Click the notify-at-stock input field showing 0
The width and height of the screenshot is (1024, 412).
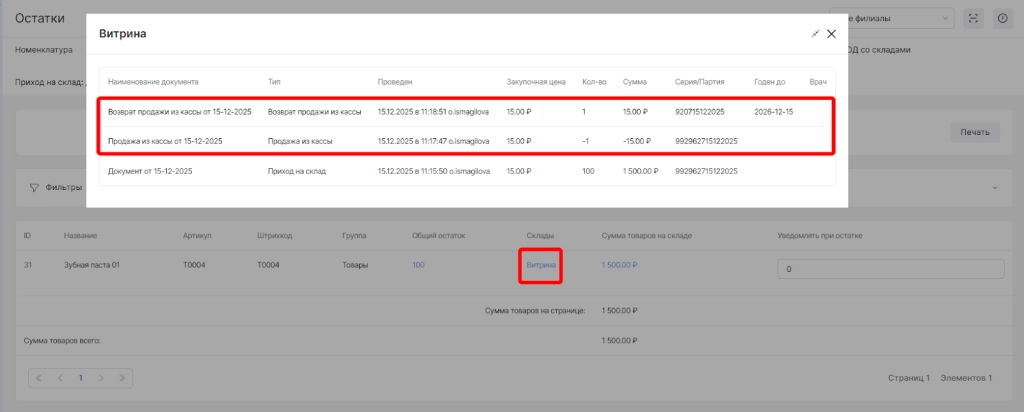pyautogui.click(x=890, y=269)
